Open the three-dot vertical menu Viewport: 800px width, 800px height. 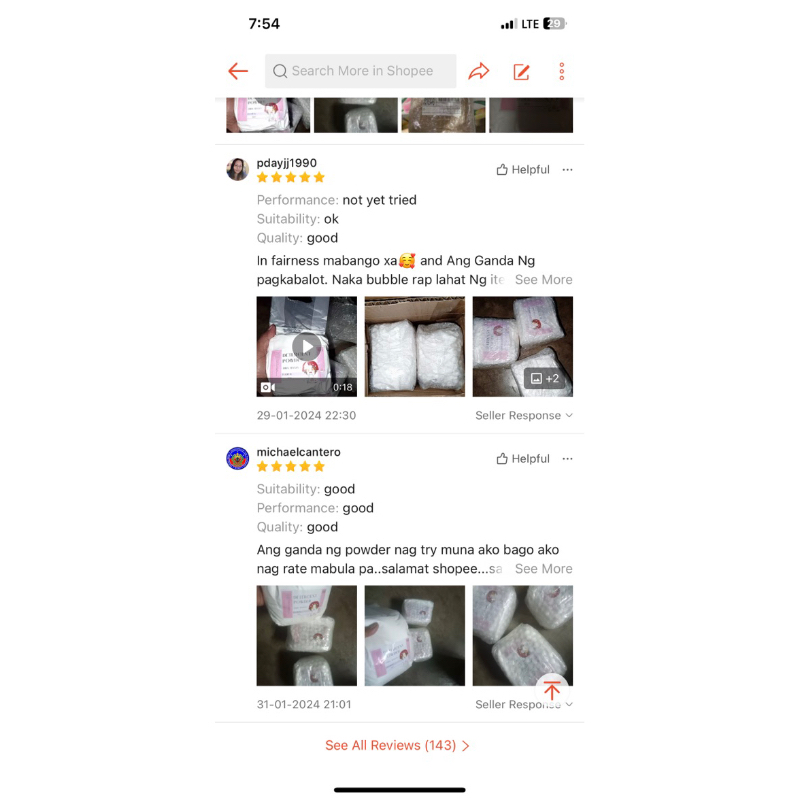tap(562, 71)
